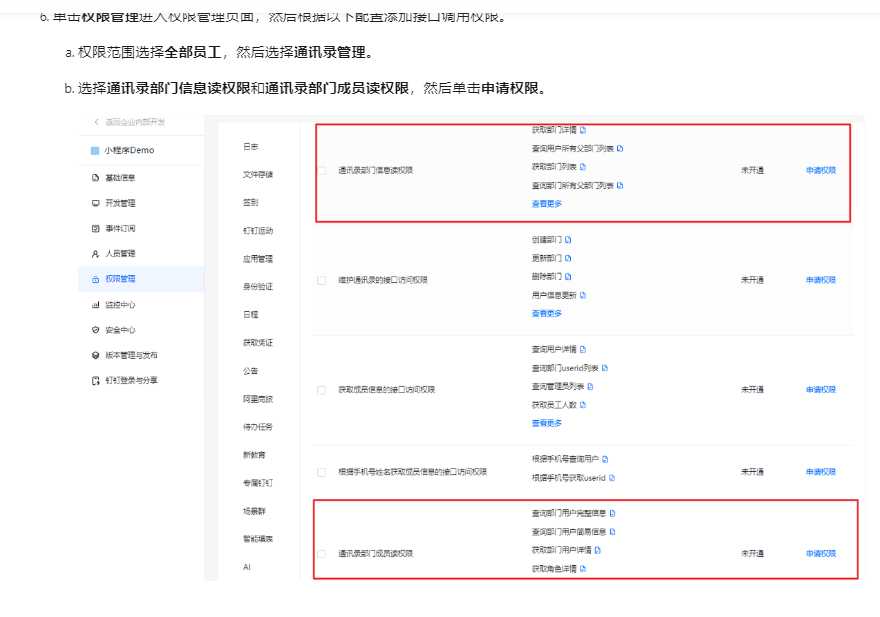Click the 人员管理 person icon
The width and height of the screenshot is (880, 617).
tap(95, 254)
